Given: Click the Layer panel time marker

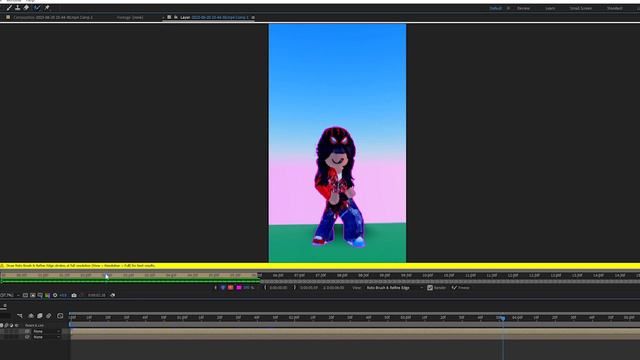Looking at the screenshot, I should [x=107, y=276].
